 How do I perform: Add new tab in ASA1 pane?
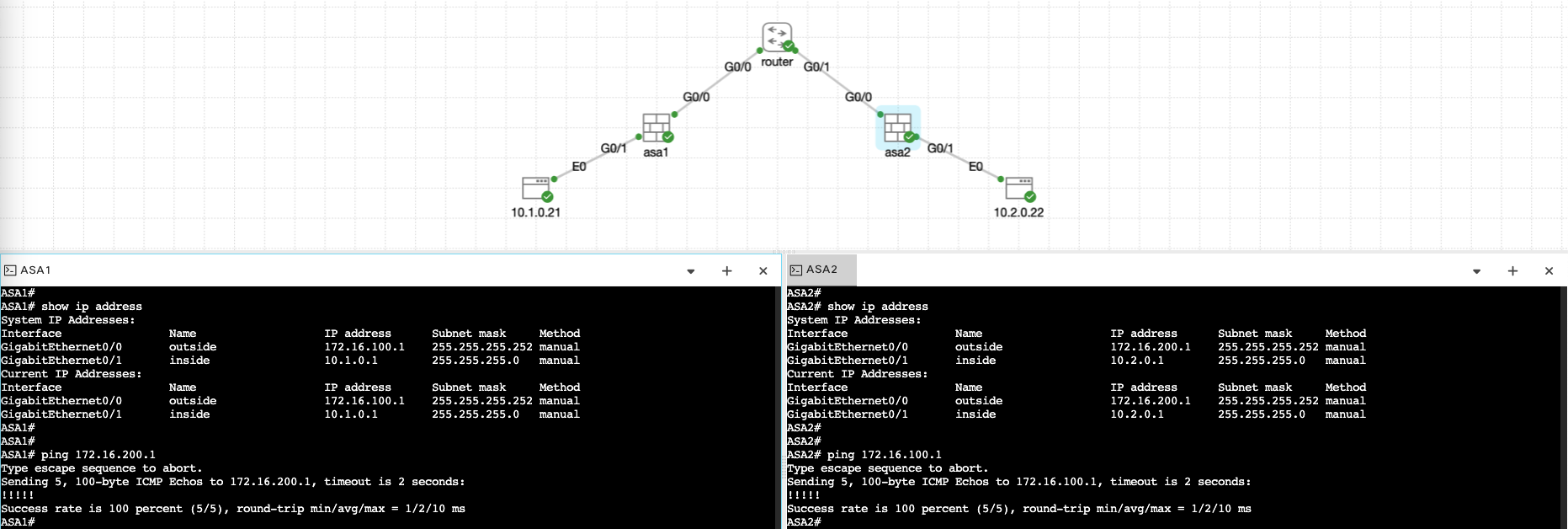click(727, 271)
